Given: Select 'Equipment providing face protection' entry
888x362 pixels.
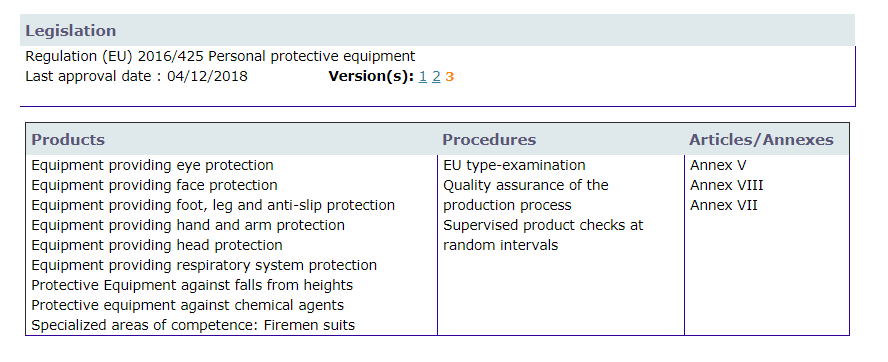Looking at the screenshot, I should click(154, 185).
